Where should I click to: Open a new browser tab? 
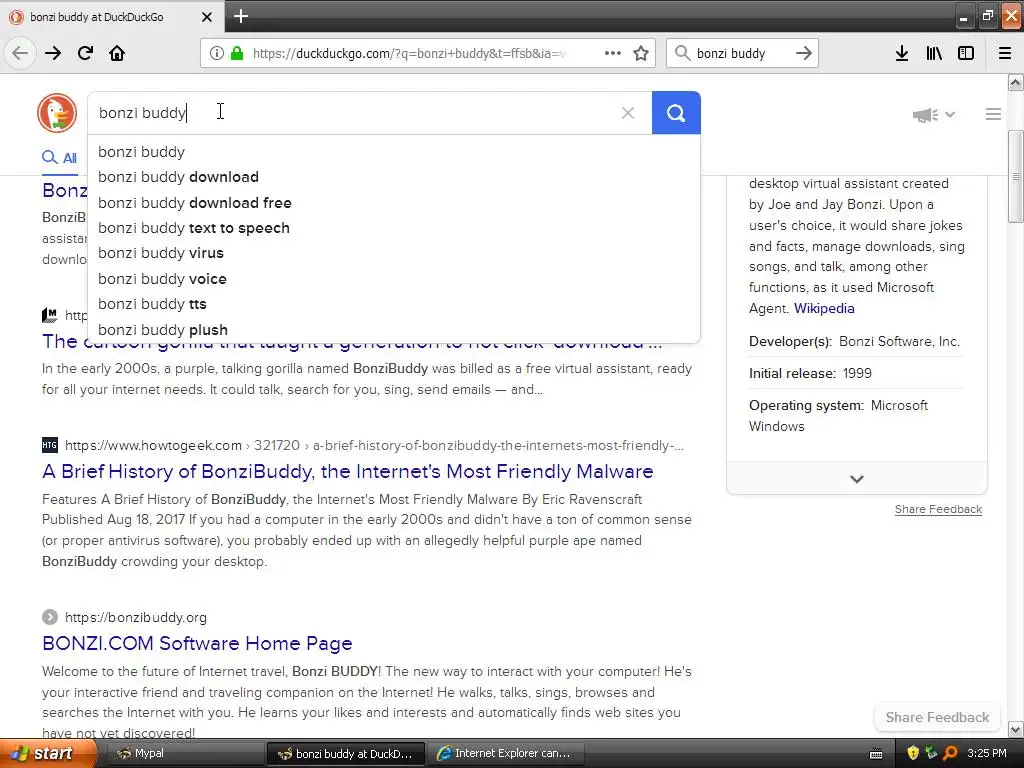point(241,16)
